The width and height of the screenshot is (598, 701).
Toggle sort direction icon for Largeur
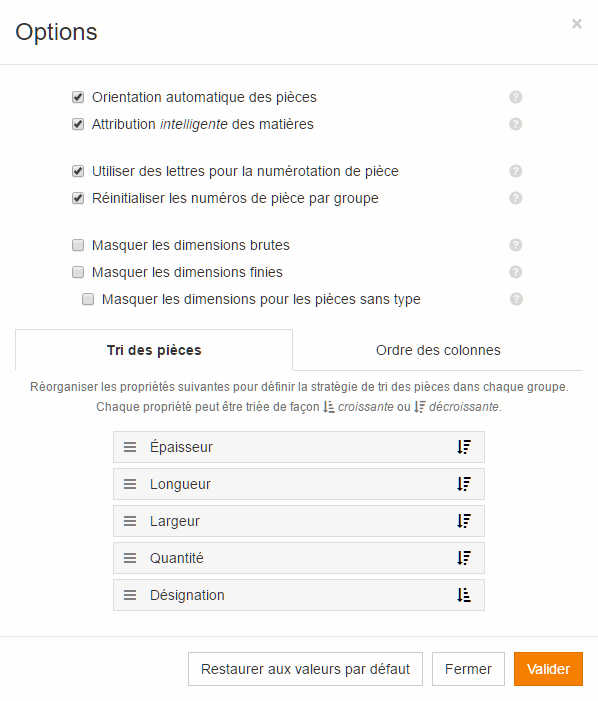pyautogui.click(x=464, y=521)
